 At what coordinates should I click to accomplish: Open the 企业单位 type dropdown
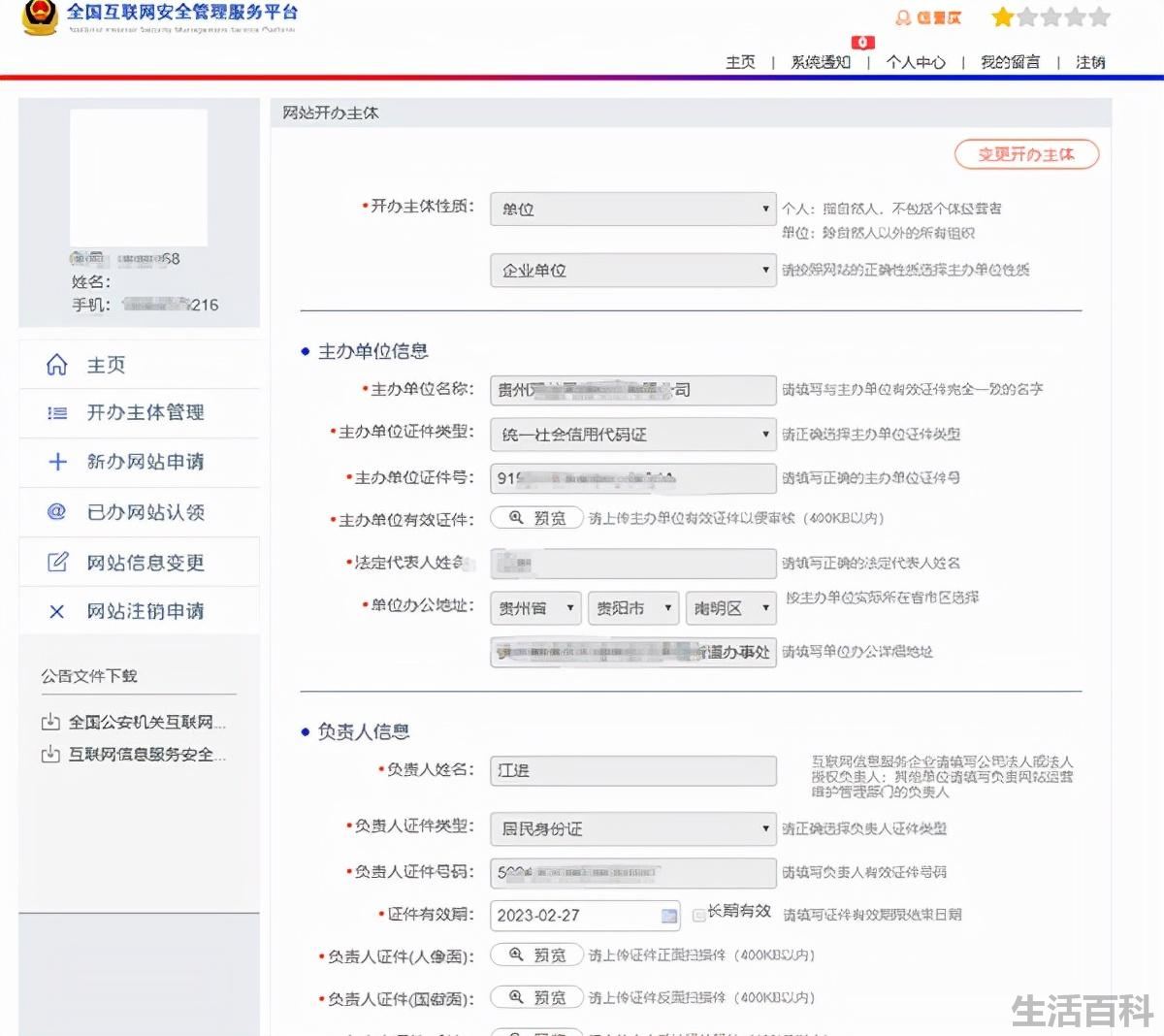[x=632, y=270]
